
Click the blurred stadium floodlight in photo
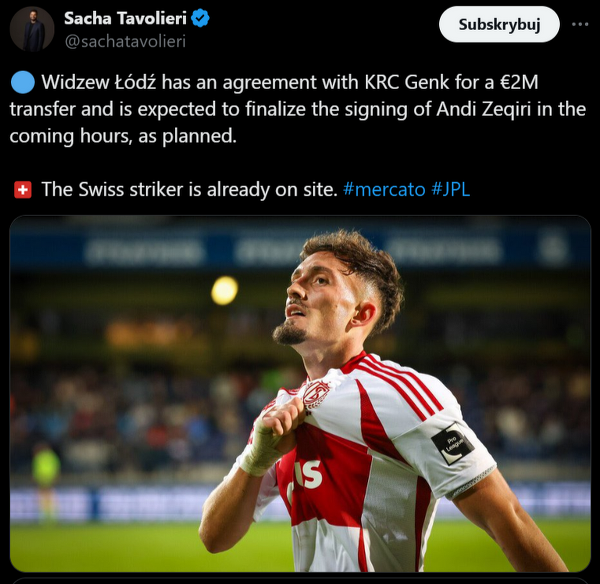[x=225, y=290]
